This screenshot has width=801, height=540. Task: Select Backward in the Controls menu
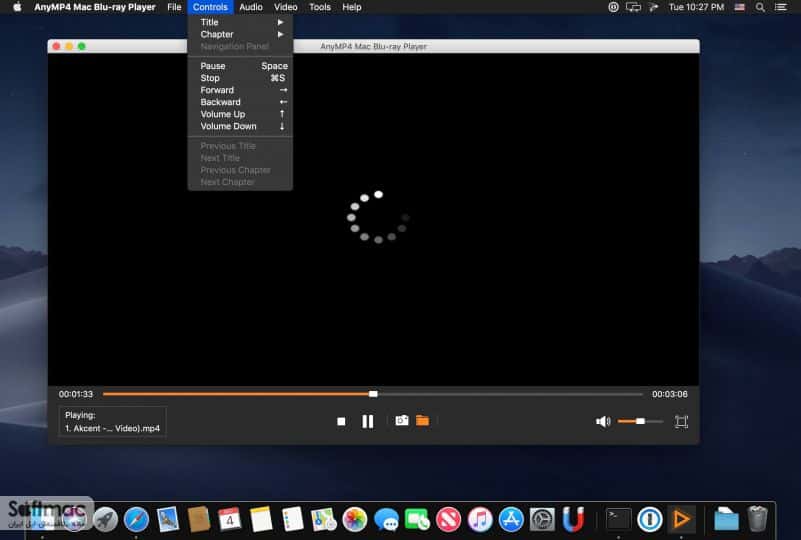240,102
